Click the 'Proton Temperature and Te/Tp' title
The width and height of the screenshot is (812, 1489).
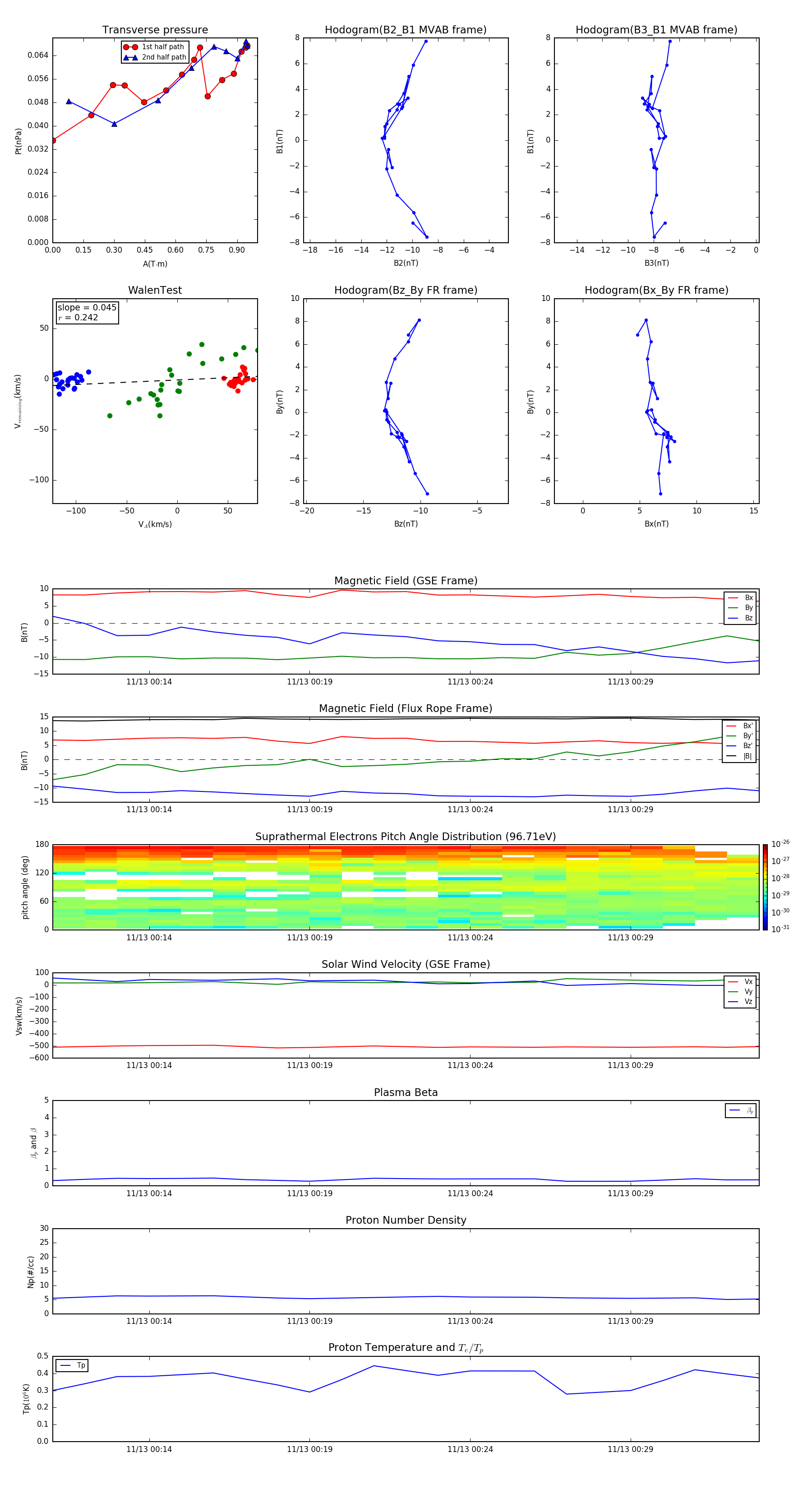pyautogui.click(x=406, y=1348)
